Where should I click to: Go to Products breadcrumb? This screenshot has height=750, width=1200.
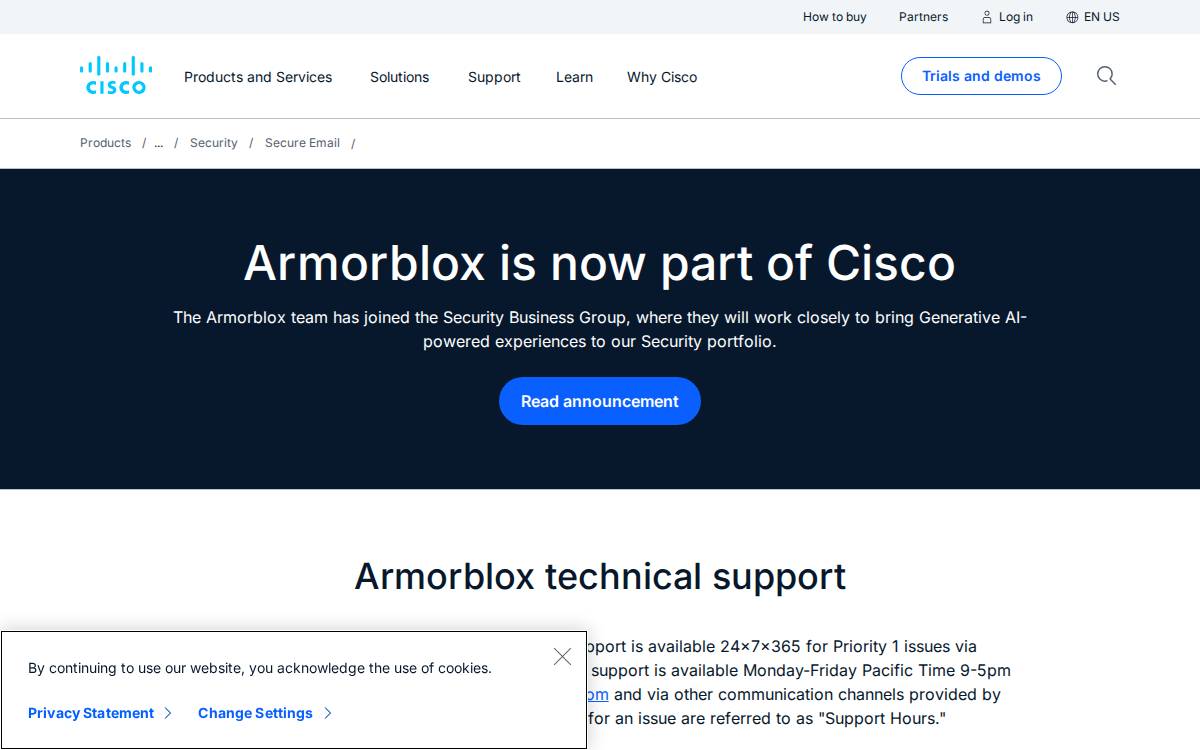pos(105,143)
